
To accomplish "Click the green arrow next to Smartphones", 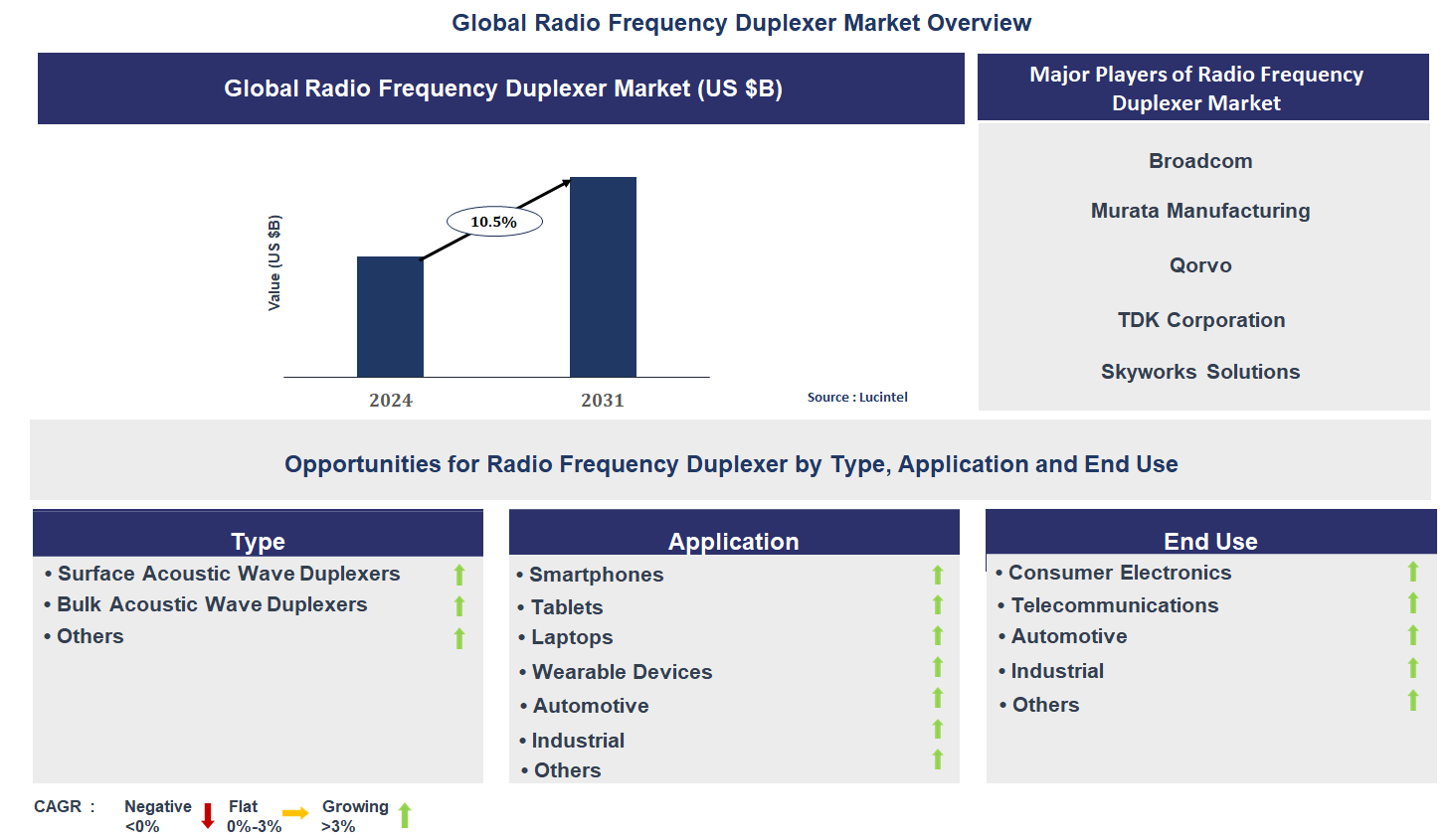I will [937, 575].
